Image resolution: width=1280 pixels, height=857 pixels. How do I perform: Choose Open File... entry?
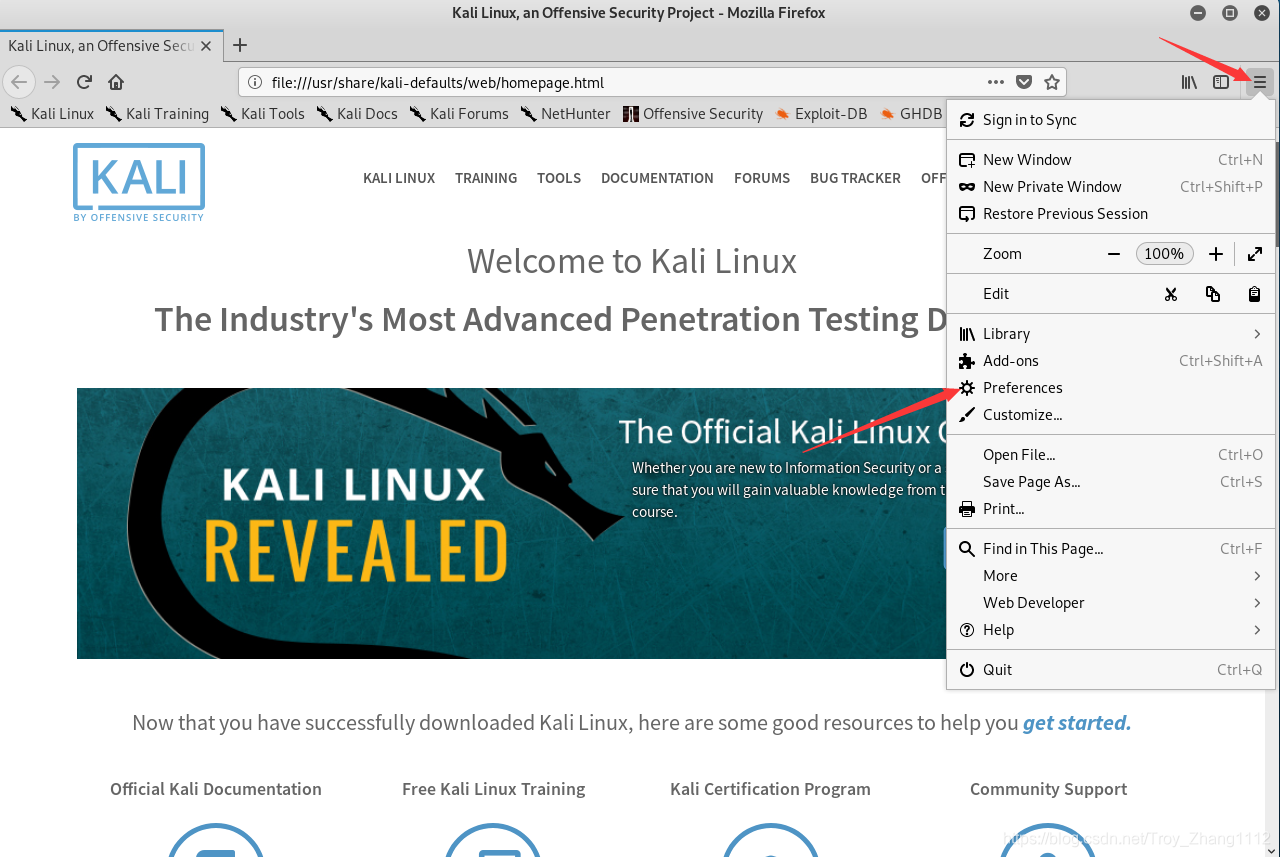(x=1111, y=455)
